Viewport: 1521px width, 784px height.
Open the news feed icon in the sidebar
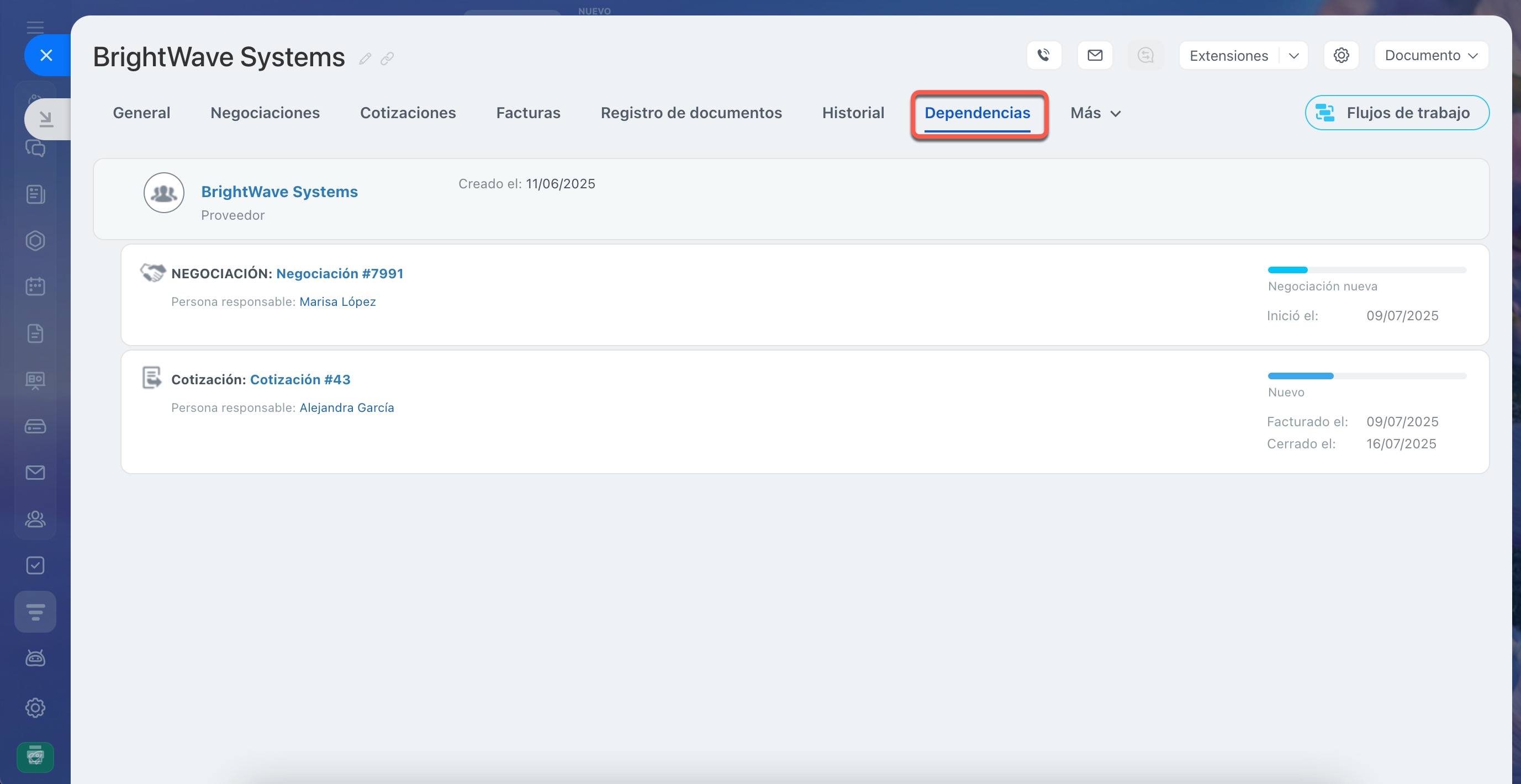pyautogui.click(x=35, y=194)
